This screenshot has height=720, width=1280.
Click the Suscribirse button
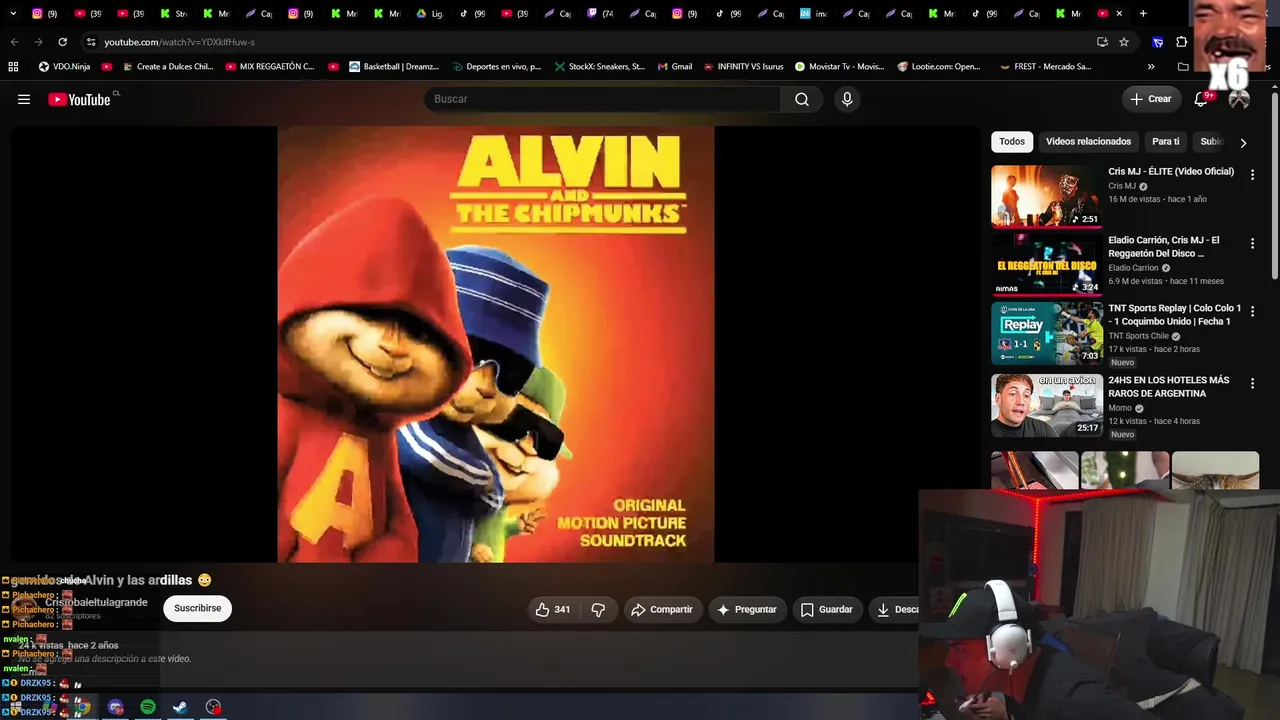[x=198, y=609]
